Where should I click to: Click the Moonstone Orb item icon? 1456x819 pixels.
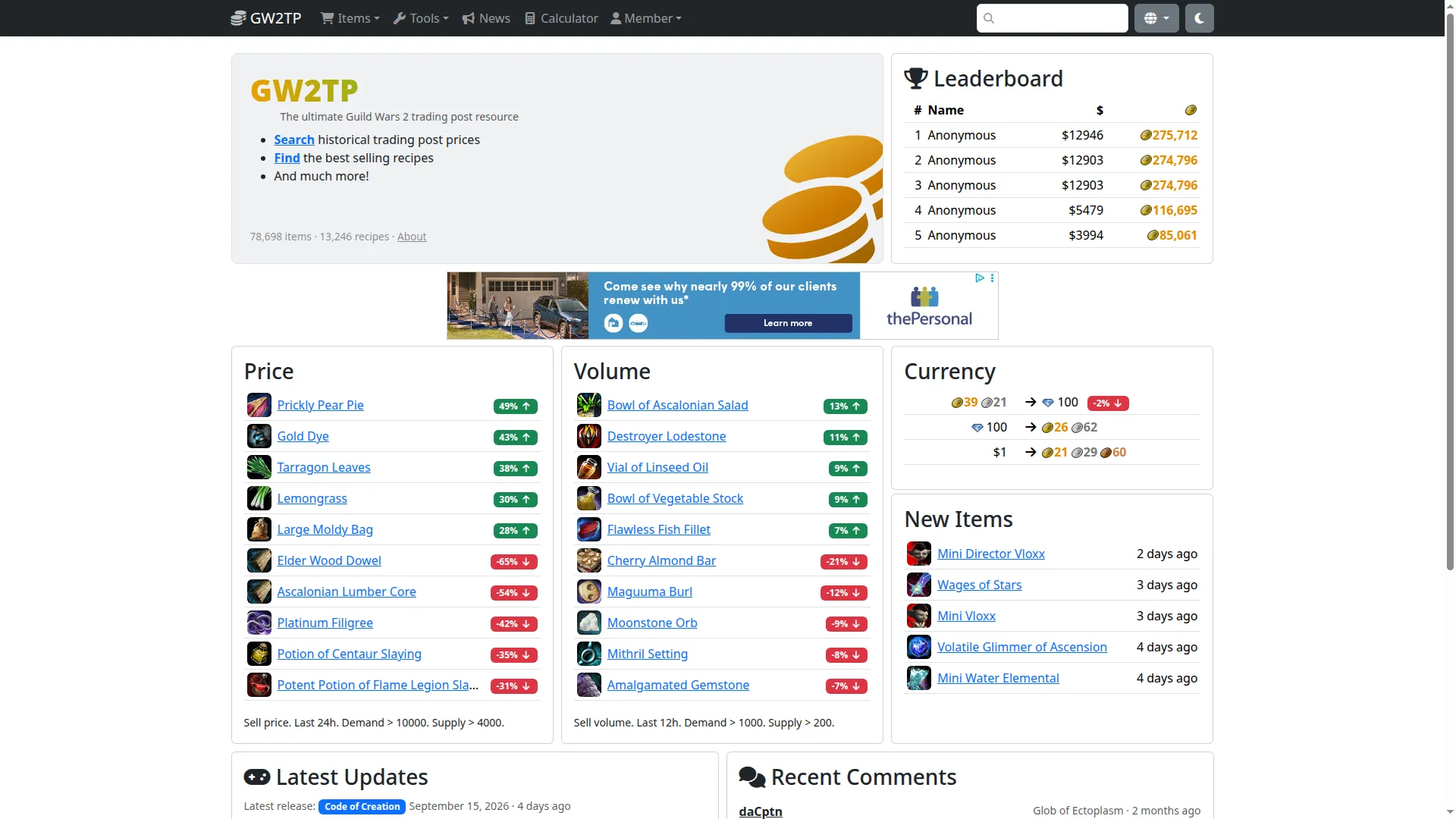[588, 623]
